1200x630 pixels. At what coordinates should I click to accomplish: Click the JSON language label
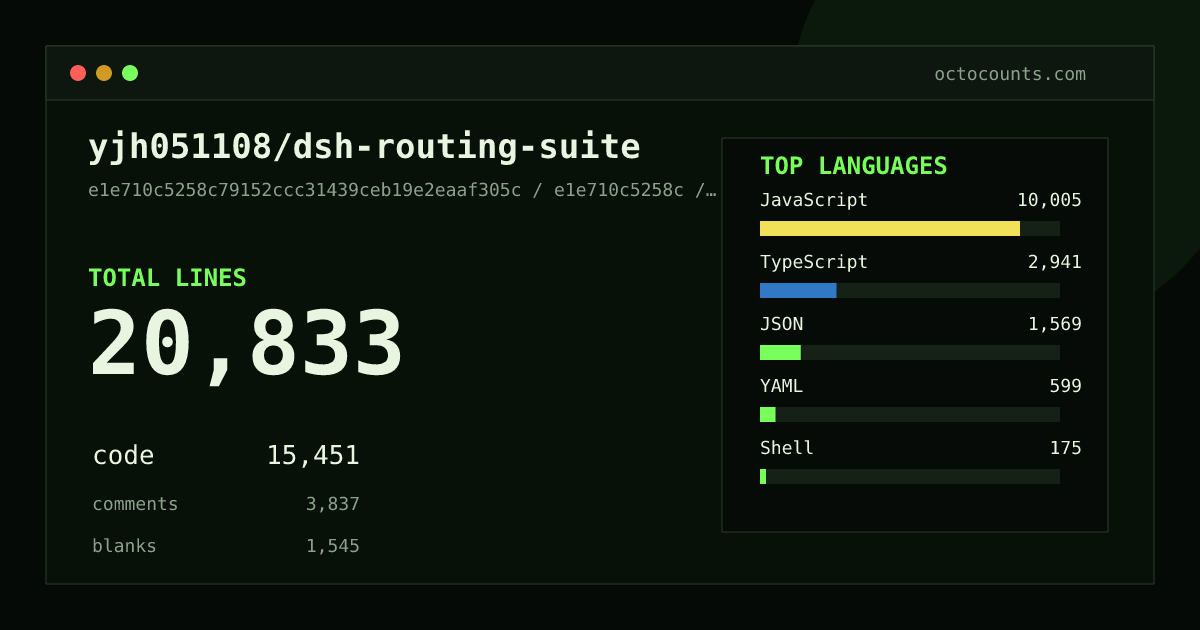781,324
